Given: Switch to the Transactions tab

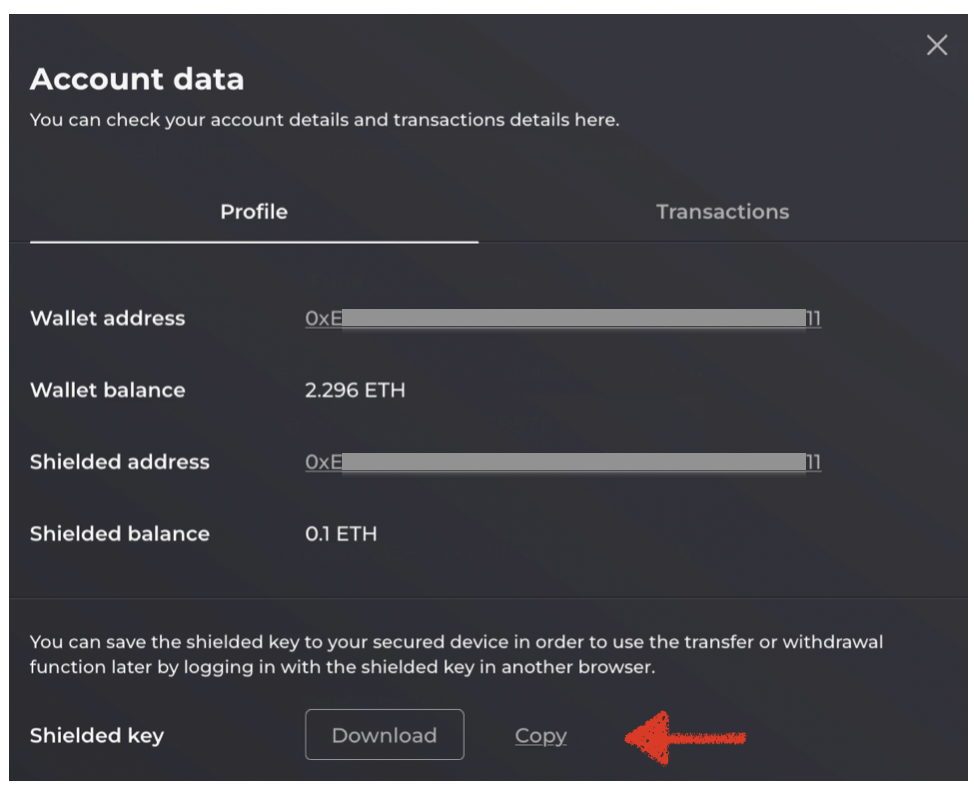Looking at the screenshot, I should (x=722, y=211).
